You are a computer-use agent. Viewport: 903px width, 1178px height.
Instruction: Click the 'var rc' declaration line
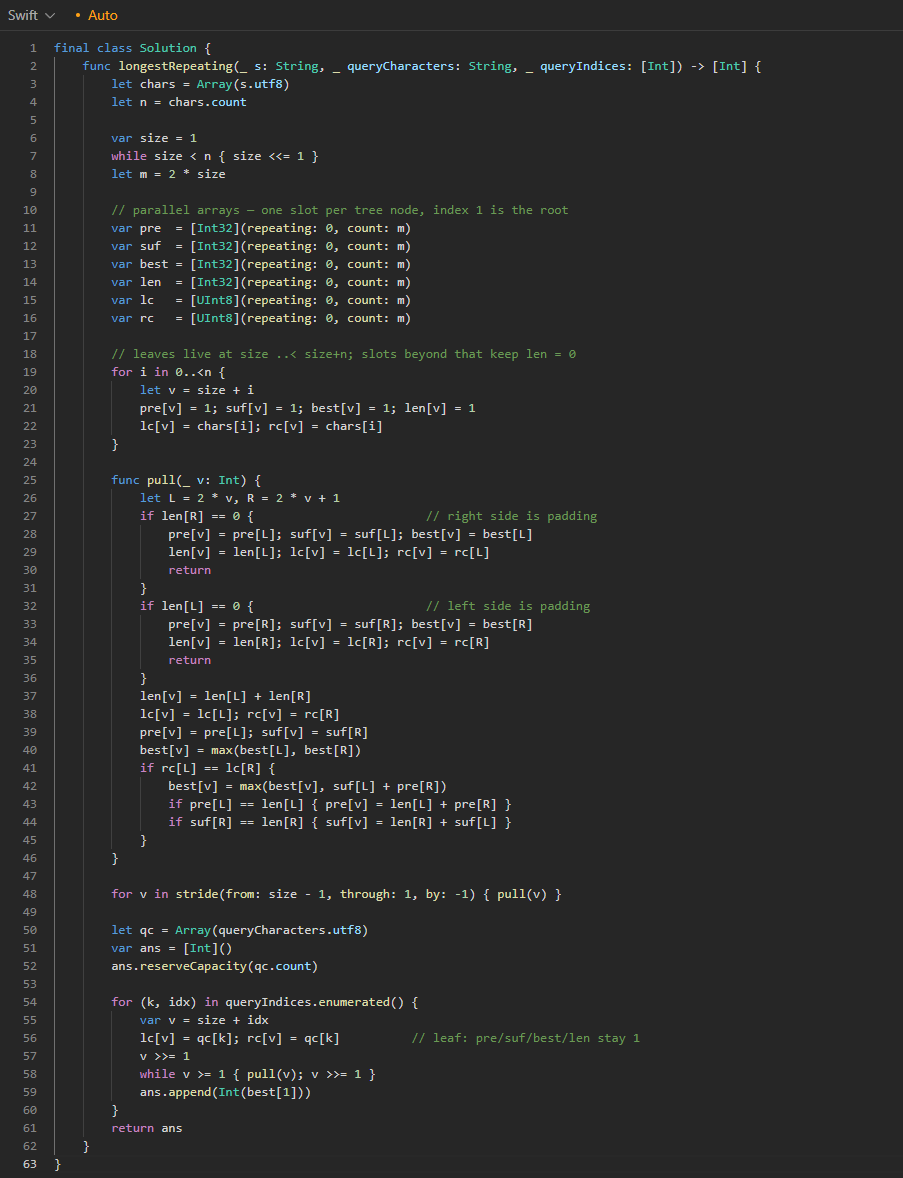[x=261, y=319]
